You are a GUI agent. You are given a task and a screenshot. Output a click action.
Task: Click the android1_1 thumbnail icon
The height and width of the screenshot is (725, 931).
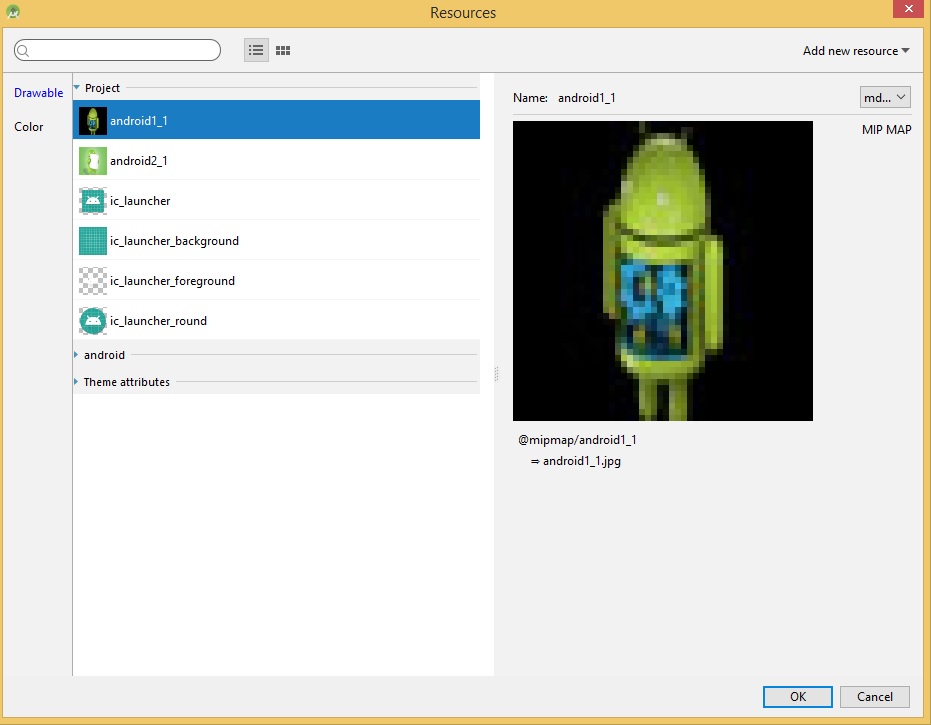(93, 120)
